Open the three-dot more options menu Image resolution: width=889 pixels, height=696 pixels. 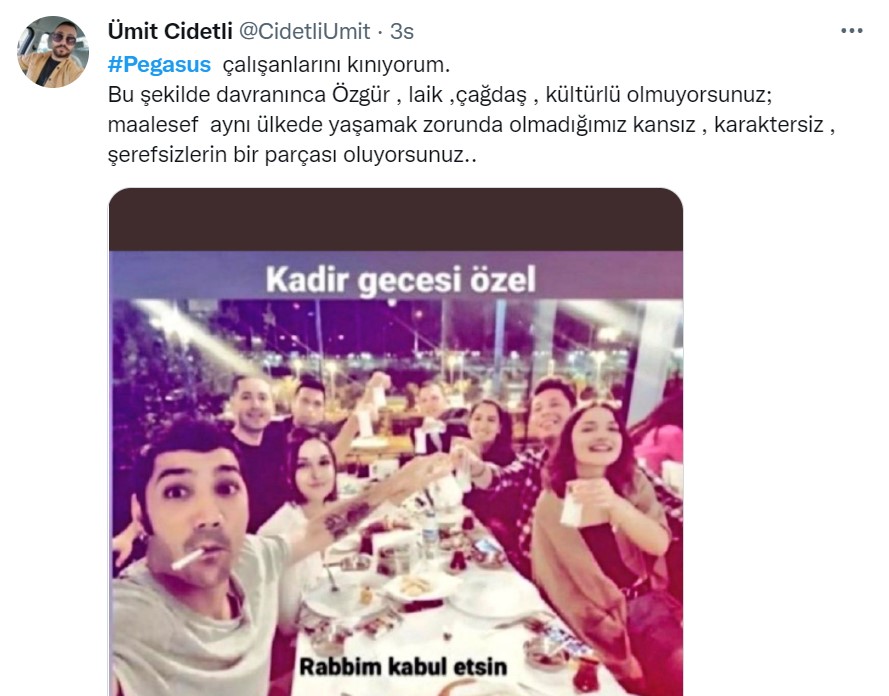point(852,31)
